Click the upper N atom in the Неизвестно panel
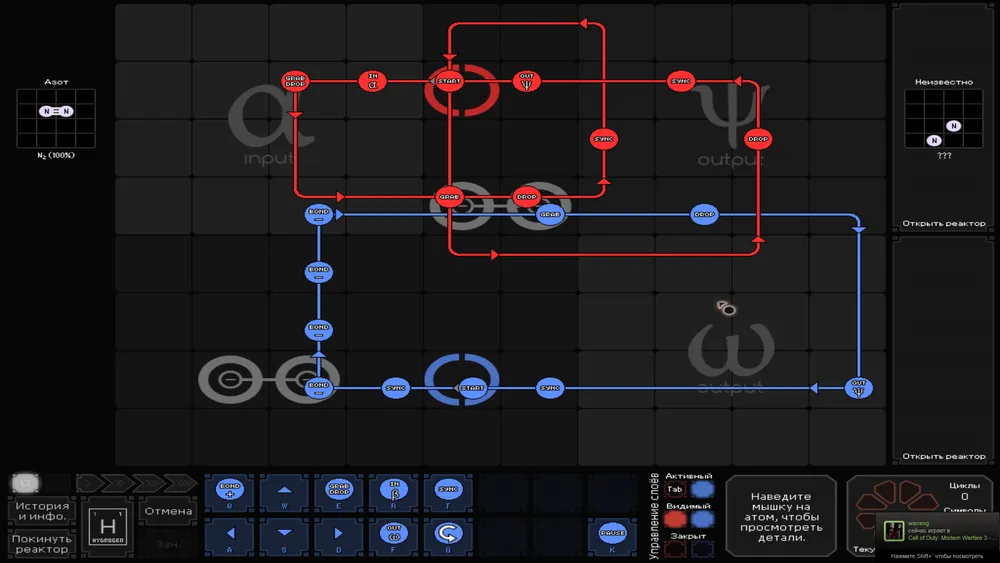 (x=953, y=126)
